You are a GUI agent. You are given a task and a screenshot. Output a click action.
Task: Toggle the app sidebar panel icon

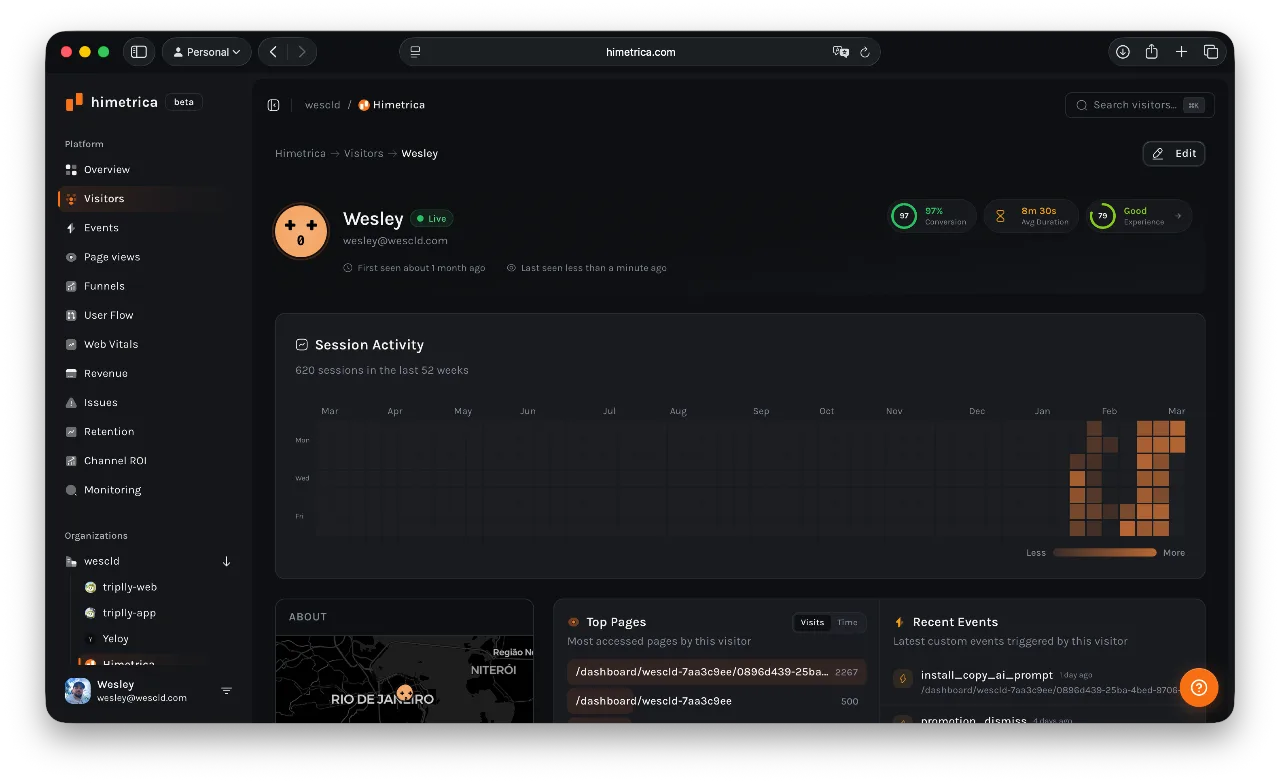click(273, 105)
